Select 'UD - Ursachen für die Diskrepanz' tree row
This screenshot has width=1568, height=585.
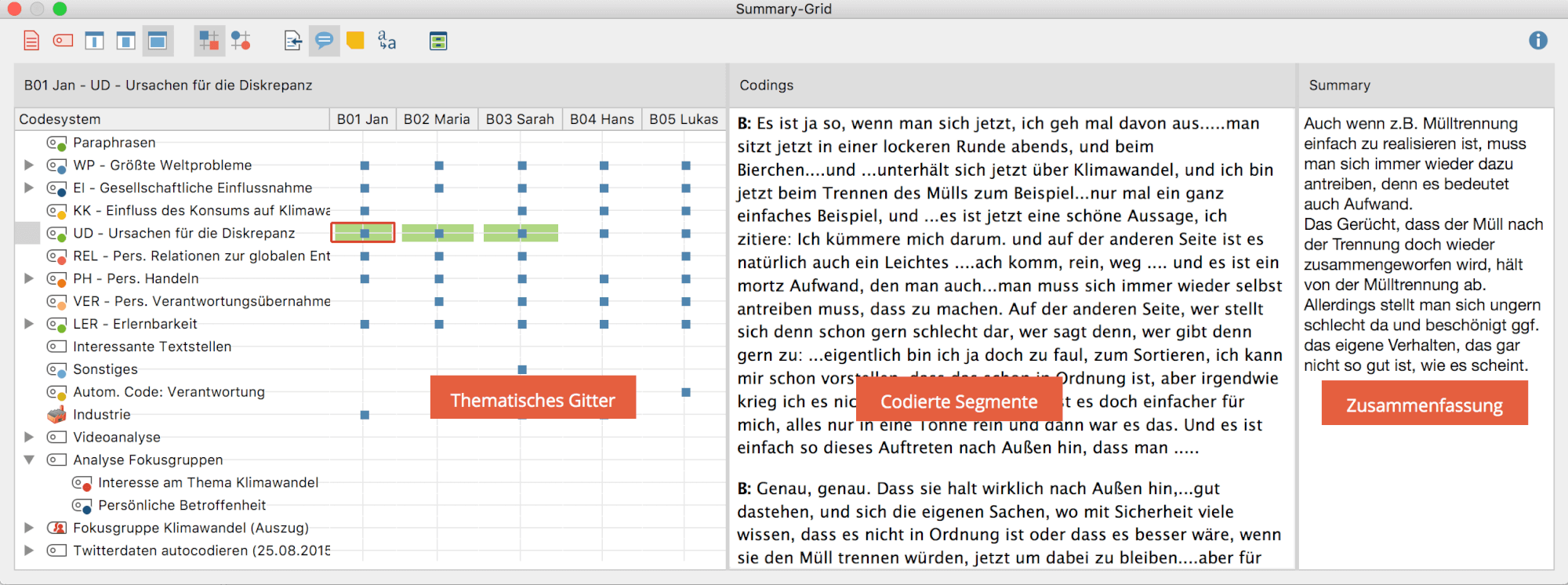click(172, 234)
